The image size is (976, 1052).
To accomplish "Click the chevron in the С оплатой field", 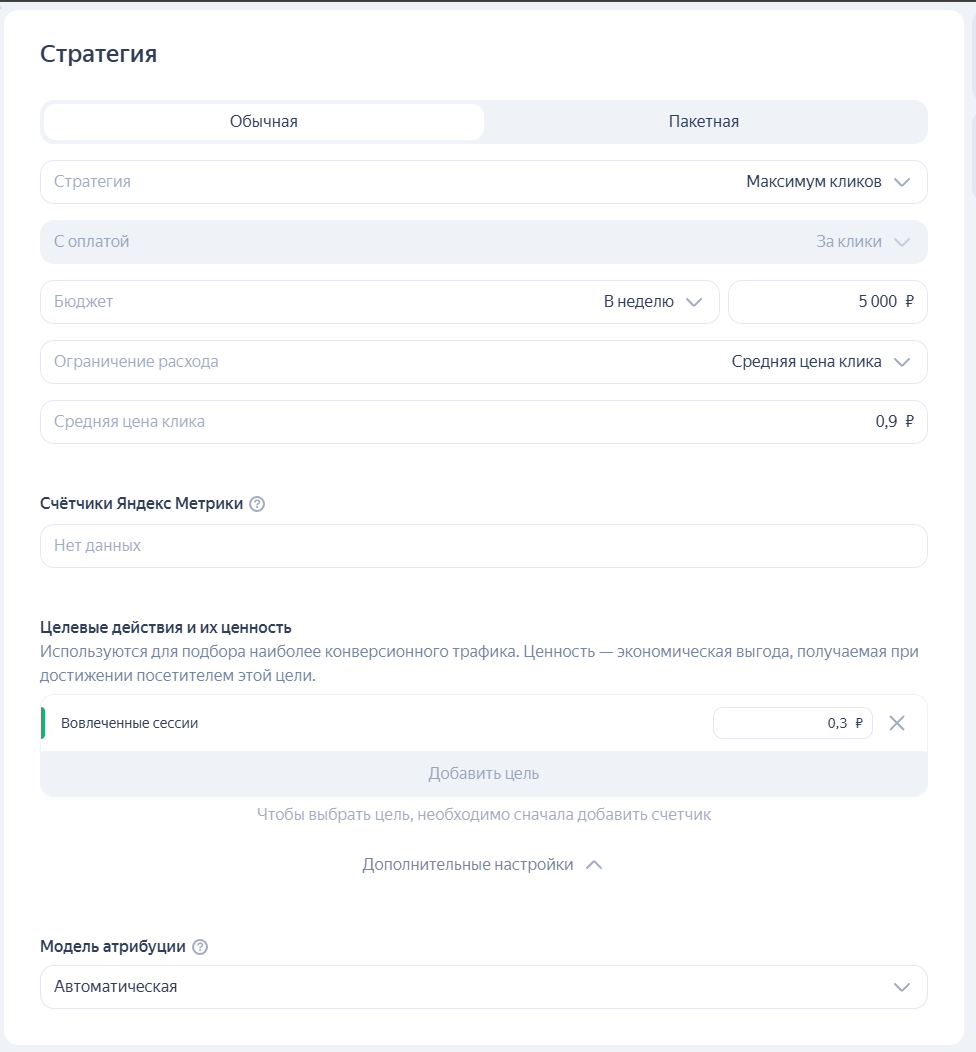I will pyautogui.click(x=902, y=242).
